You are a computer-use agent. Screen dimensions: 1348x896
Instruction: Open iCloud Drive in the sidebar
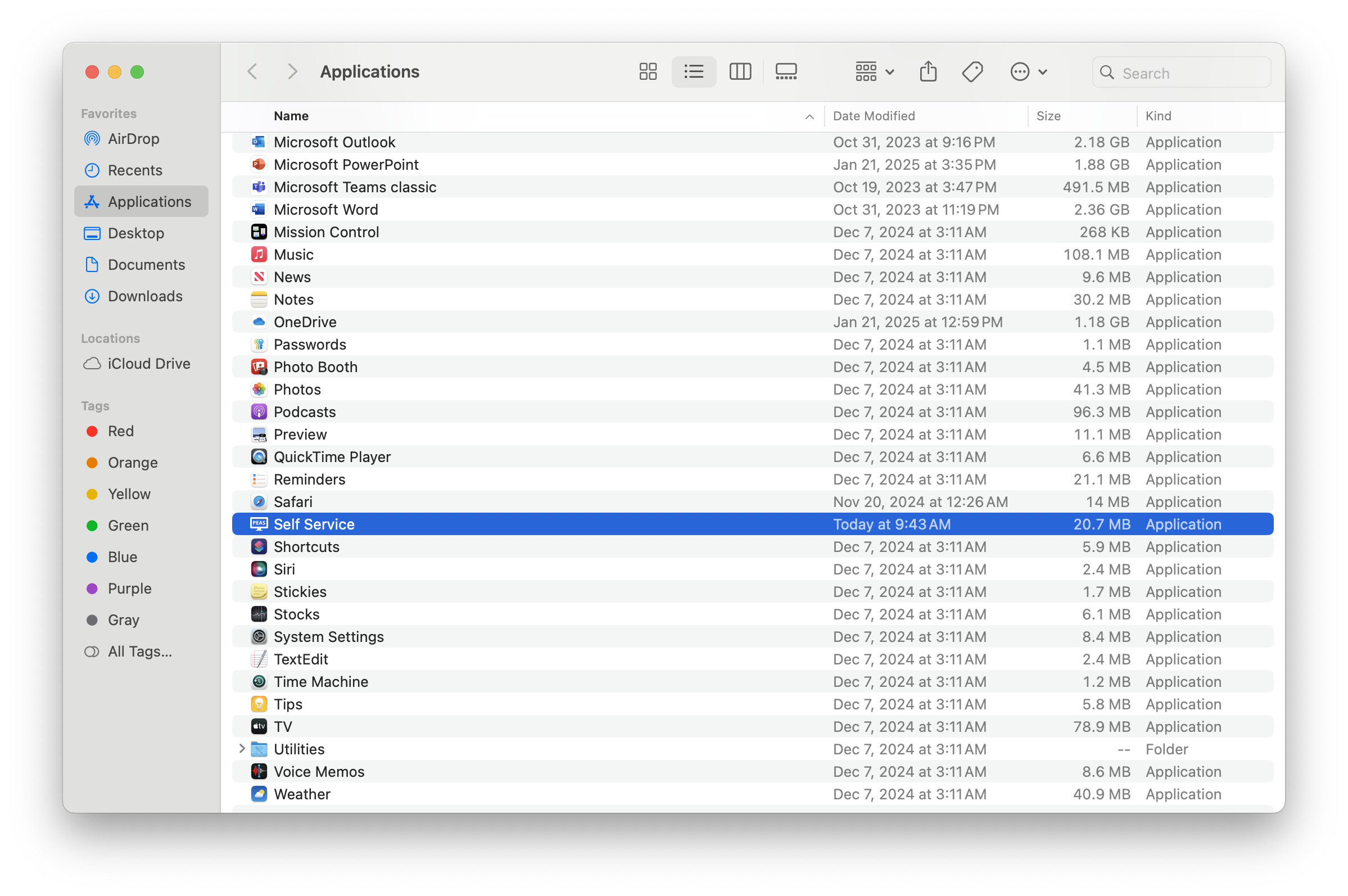coord(148,364)
